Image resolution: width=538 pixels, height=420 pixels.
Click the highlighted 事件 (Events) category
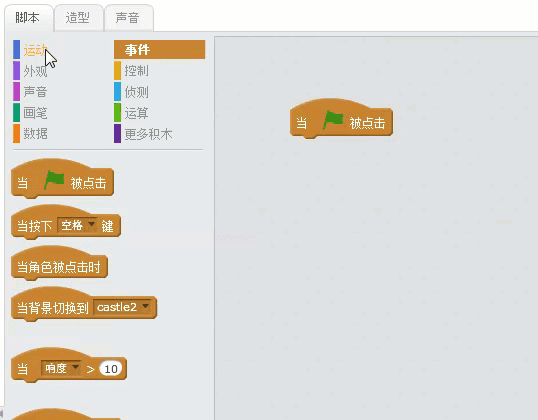point(160,50)
